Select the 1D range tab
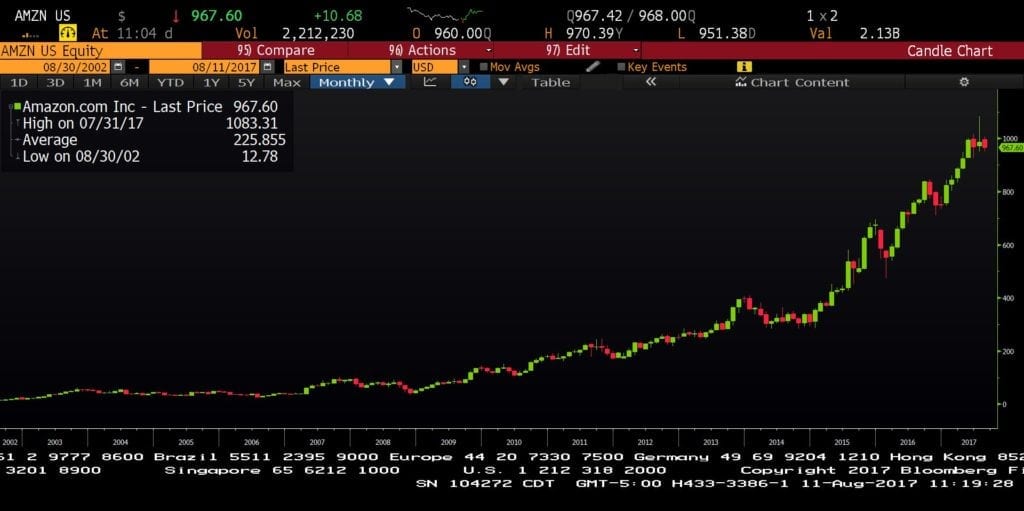 click(x=19, y=82)
